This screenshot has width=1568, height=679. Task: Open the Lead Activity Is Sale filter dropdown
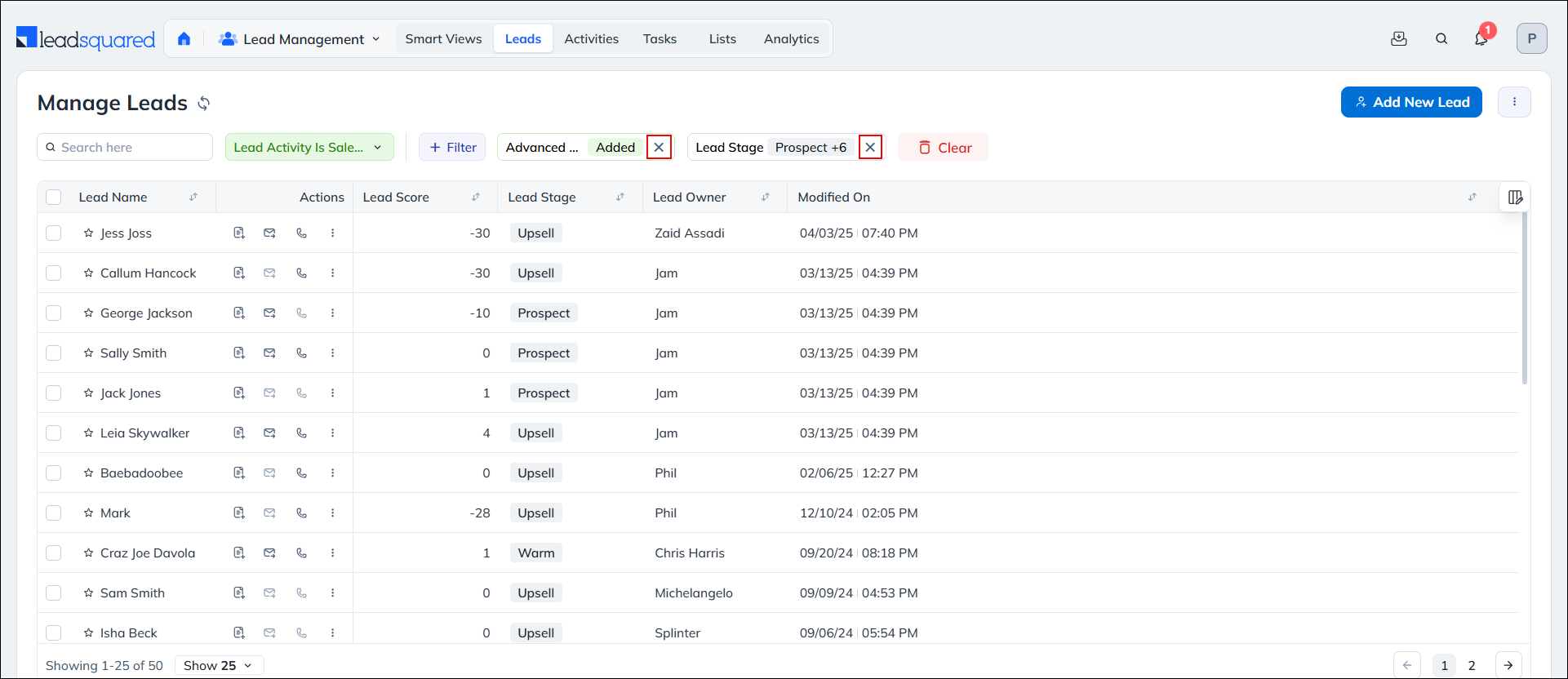pos(309,148)
